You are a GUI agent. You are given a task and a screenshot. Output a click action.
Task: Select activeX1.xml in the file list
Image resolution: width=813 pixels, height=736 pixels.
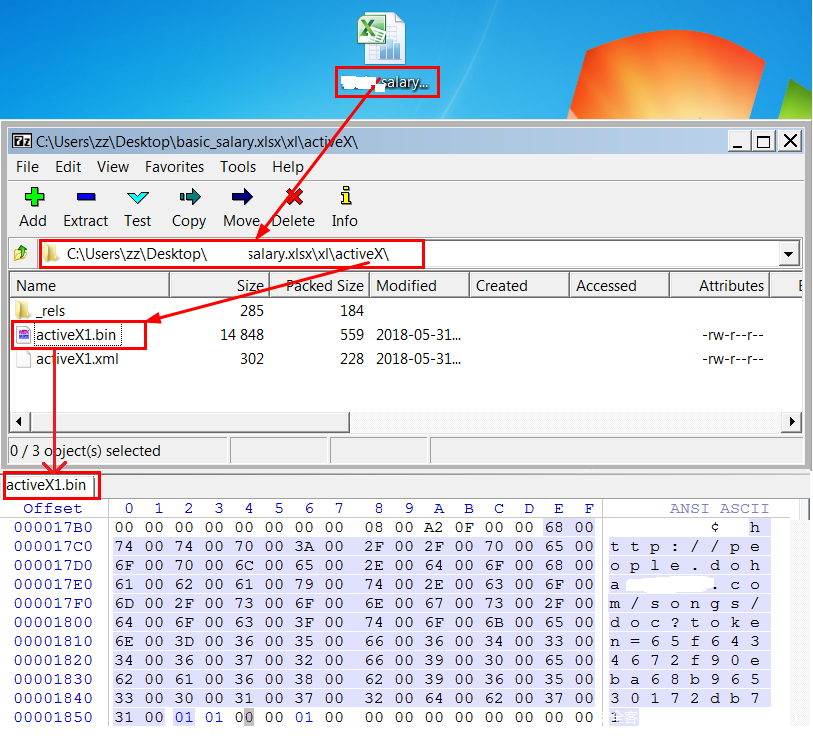(76, 359)
